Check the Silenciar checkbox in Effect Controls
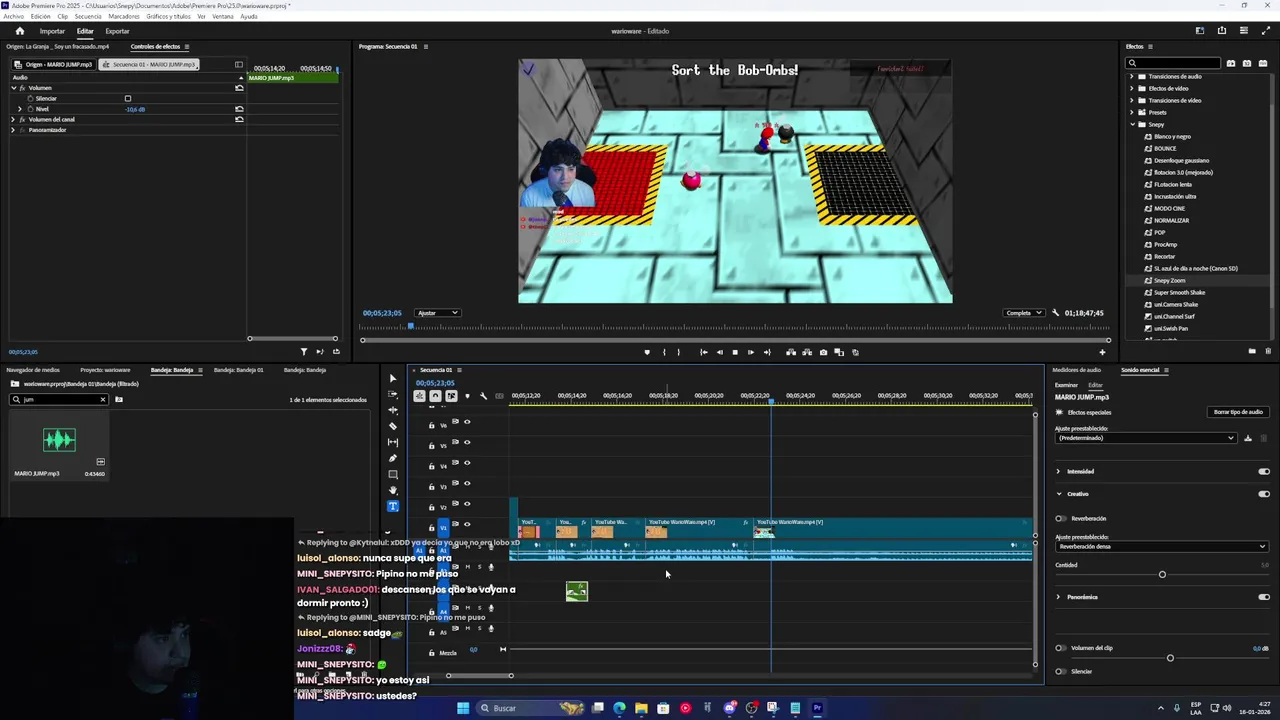The height and width of the screenshot is (720, 1280). pos(127,98)
